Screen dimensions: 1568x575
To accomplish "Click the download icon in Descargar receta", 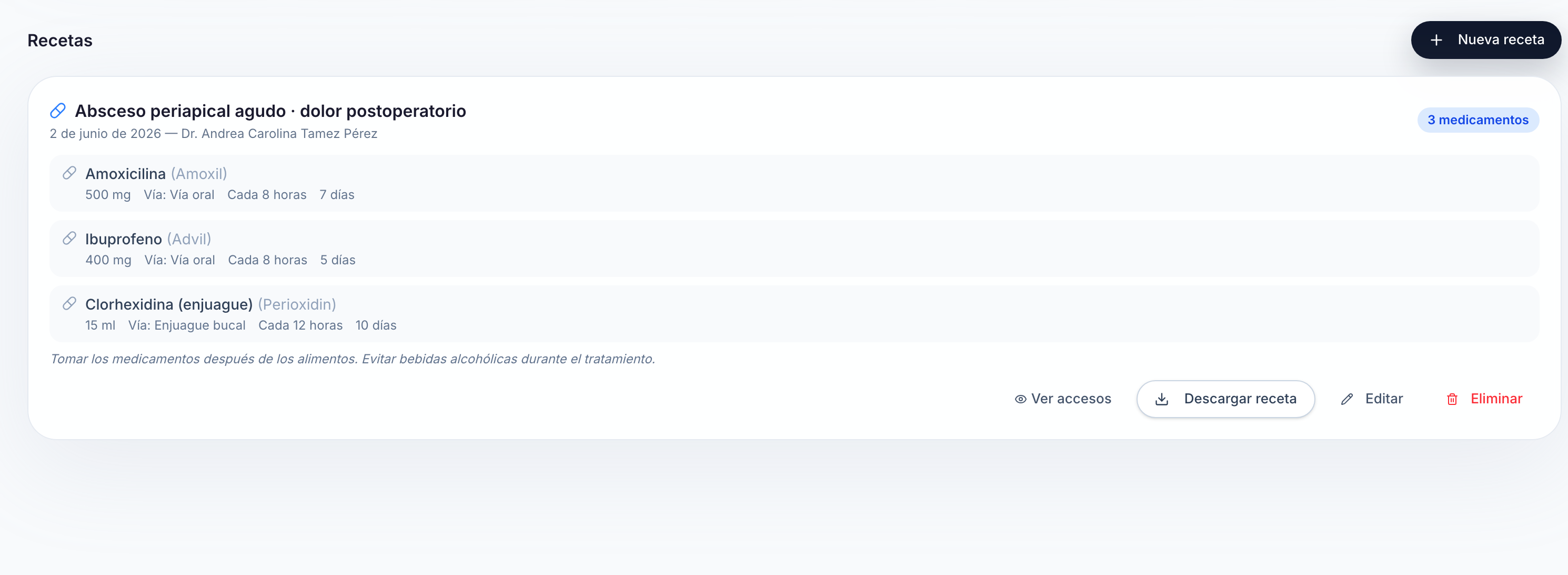I will point(1161,400).
